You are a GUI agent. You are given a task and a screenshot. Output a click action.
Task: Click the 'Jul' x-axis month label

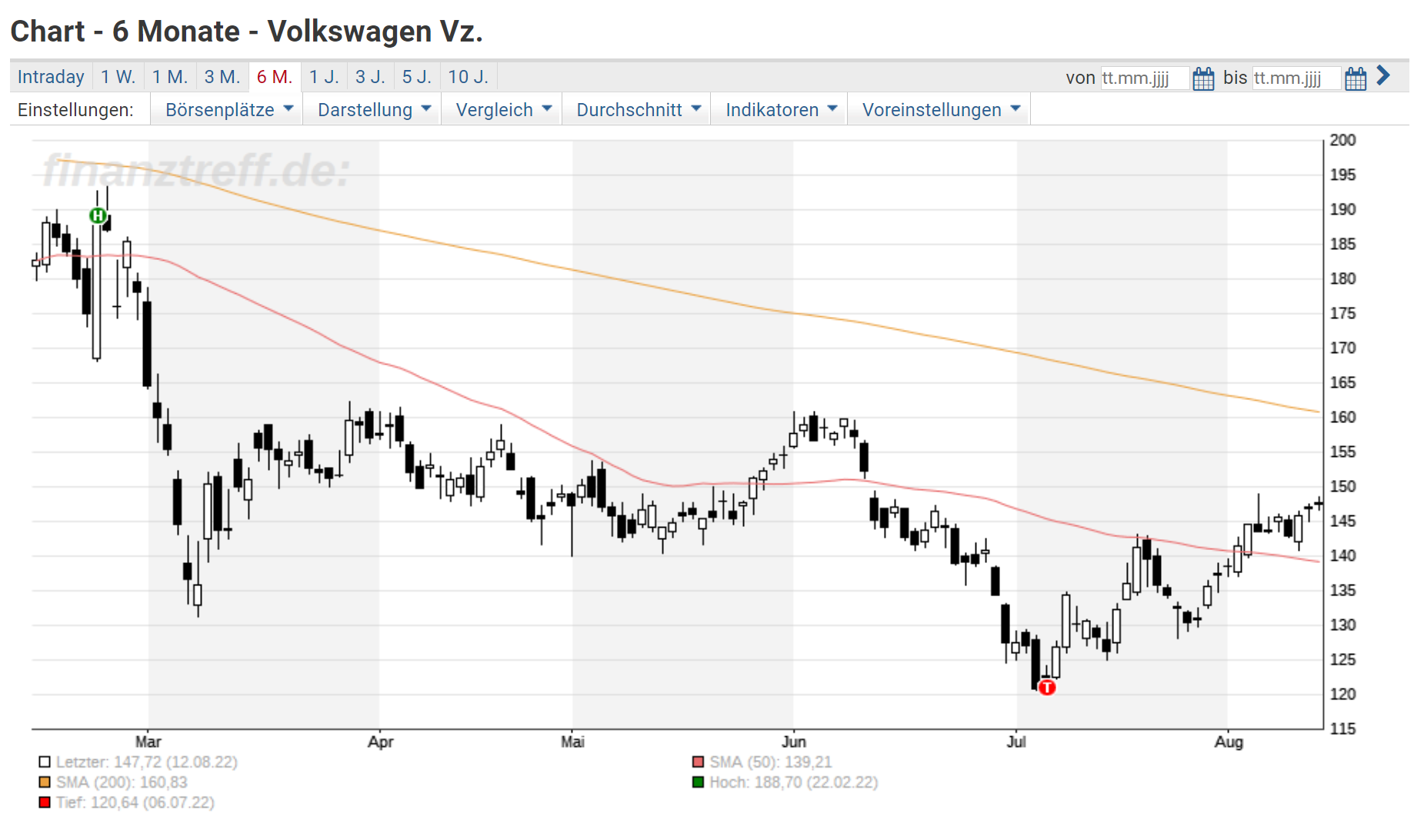pyautogui.click(x=1016, y=742)
